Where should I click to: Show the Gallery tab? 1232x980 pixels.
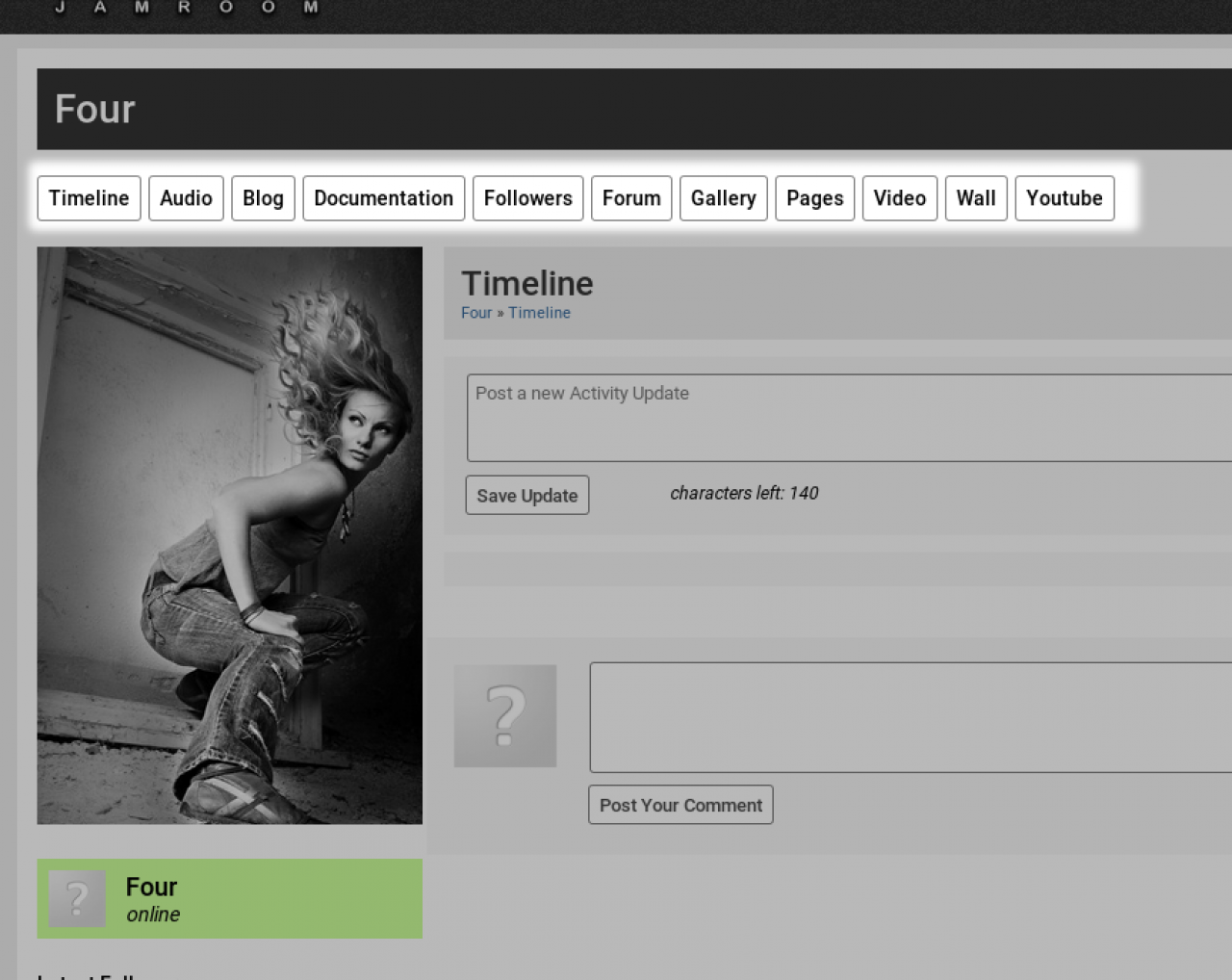coord(723,198)
